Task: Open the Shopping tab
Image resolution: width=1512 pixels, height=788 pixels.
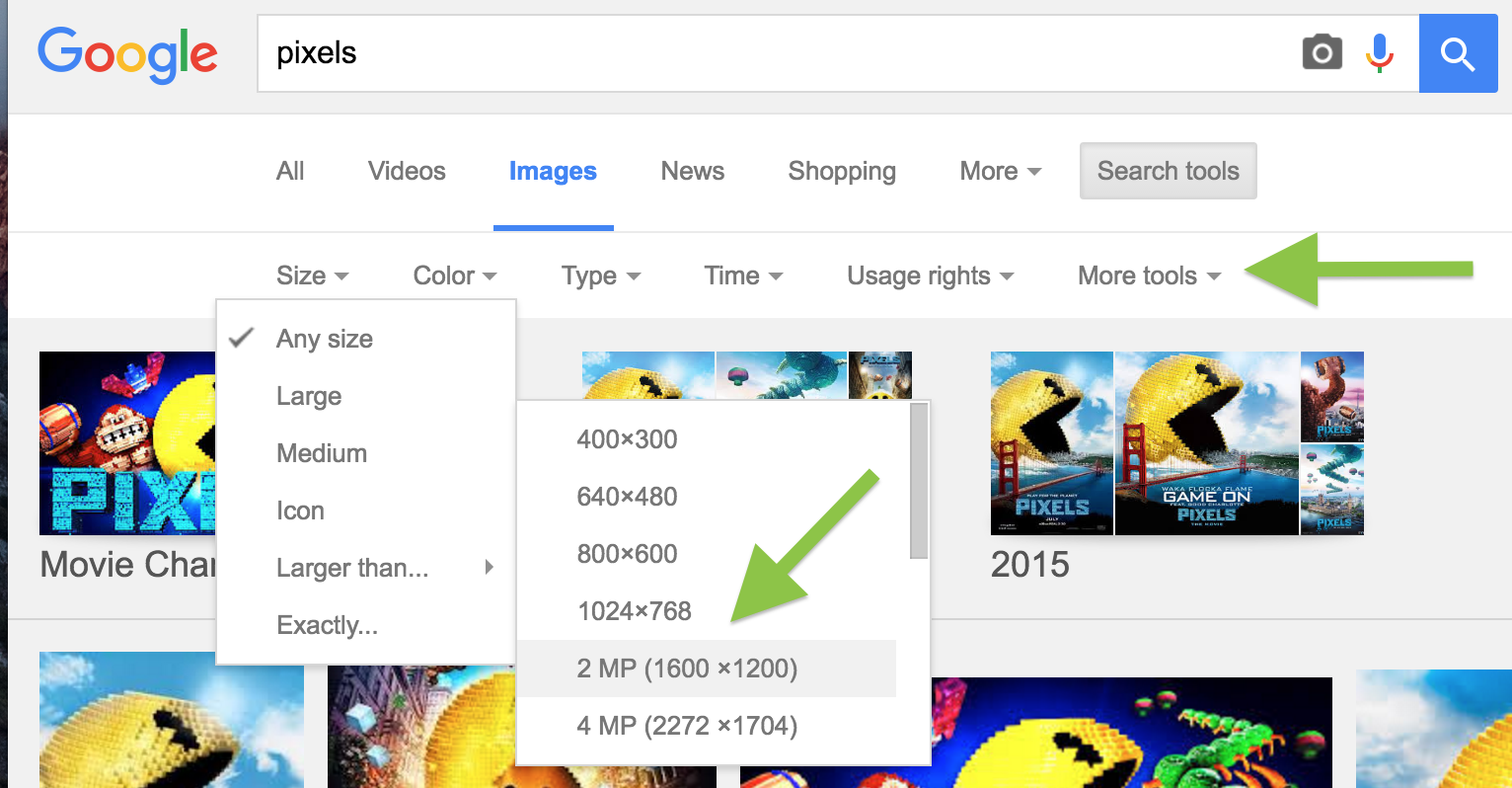Action: pyautogui.click(x=842, y=172)
